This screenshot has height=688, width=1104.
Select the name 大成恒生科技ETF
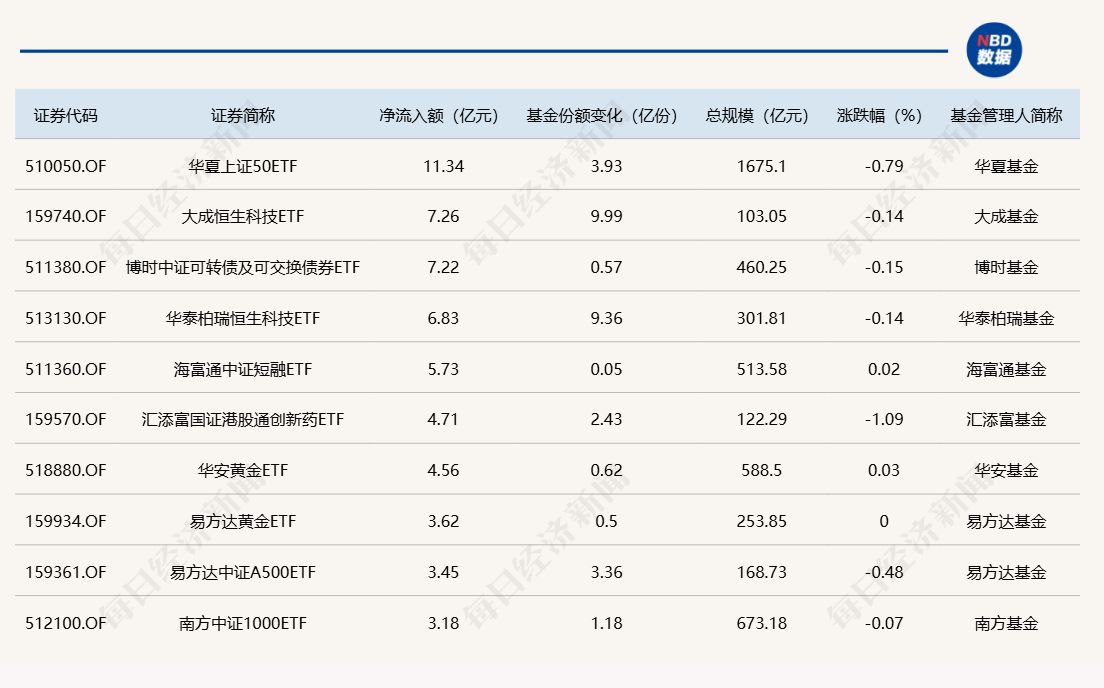pyautogui.click(x=243, y=216)
